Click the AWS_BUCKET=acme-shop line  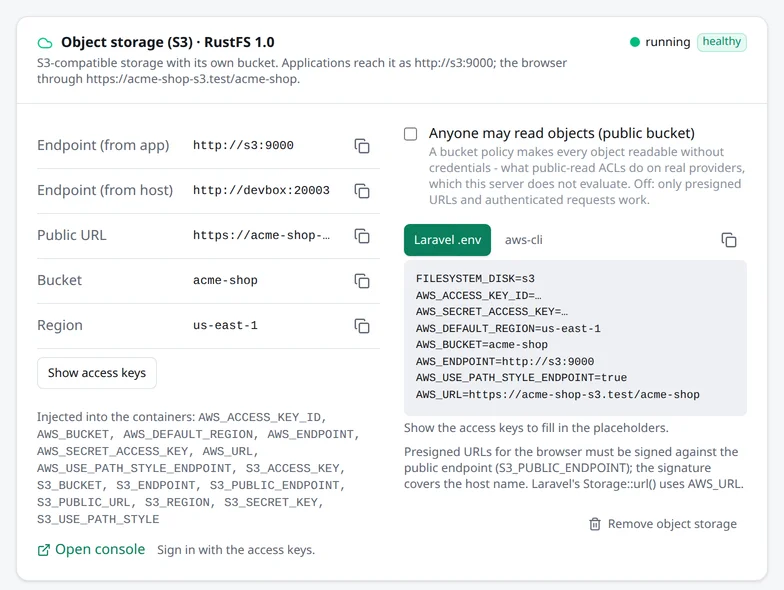482,344
